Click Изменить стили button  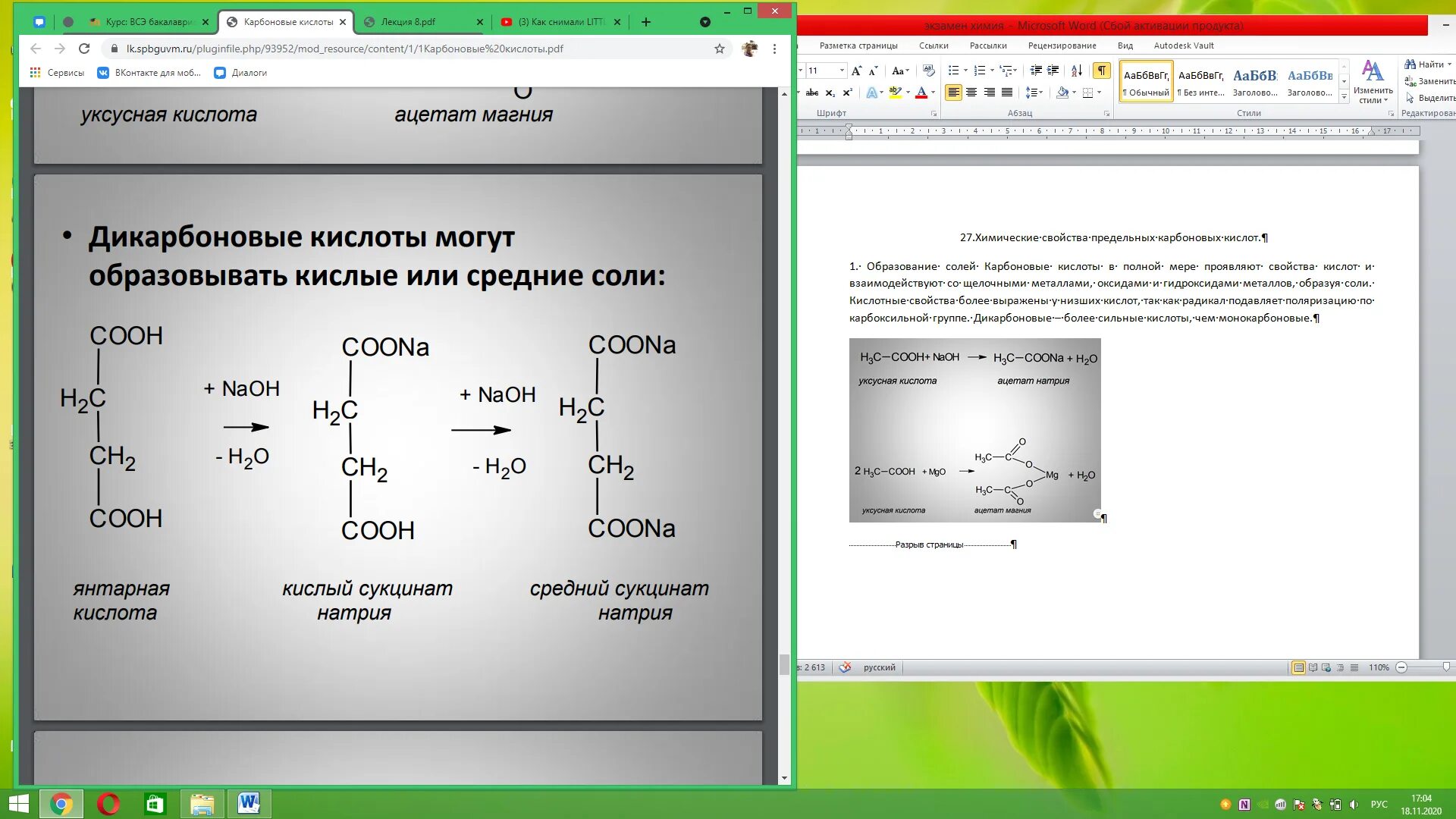tap(1373, 82)
